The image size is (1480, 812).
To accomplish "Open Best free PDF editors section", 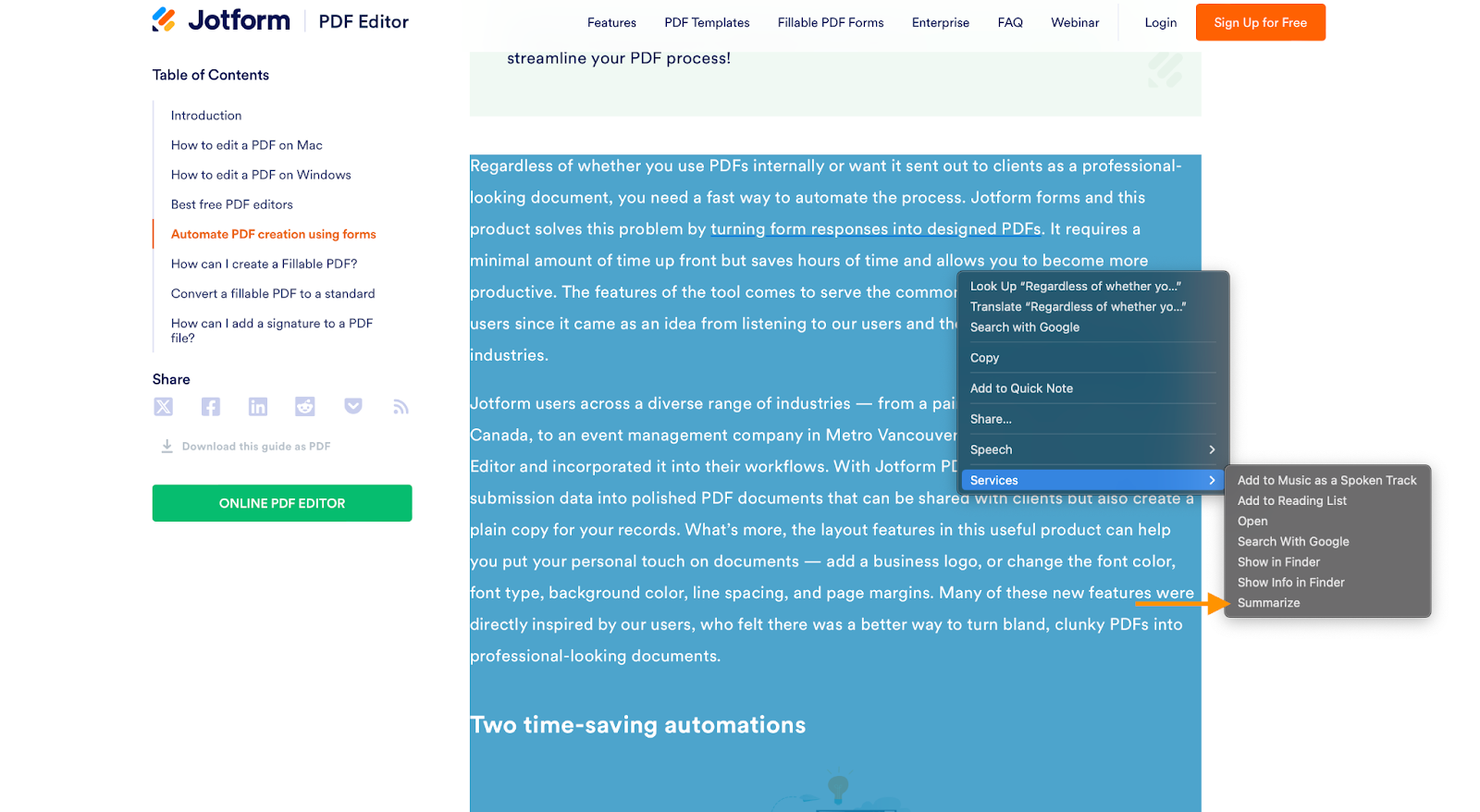I will 232,204.
